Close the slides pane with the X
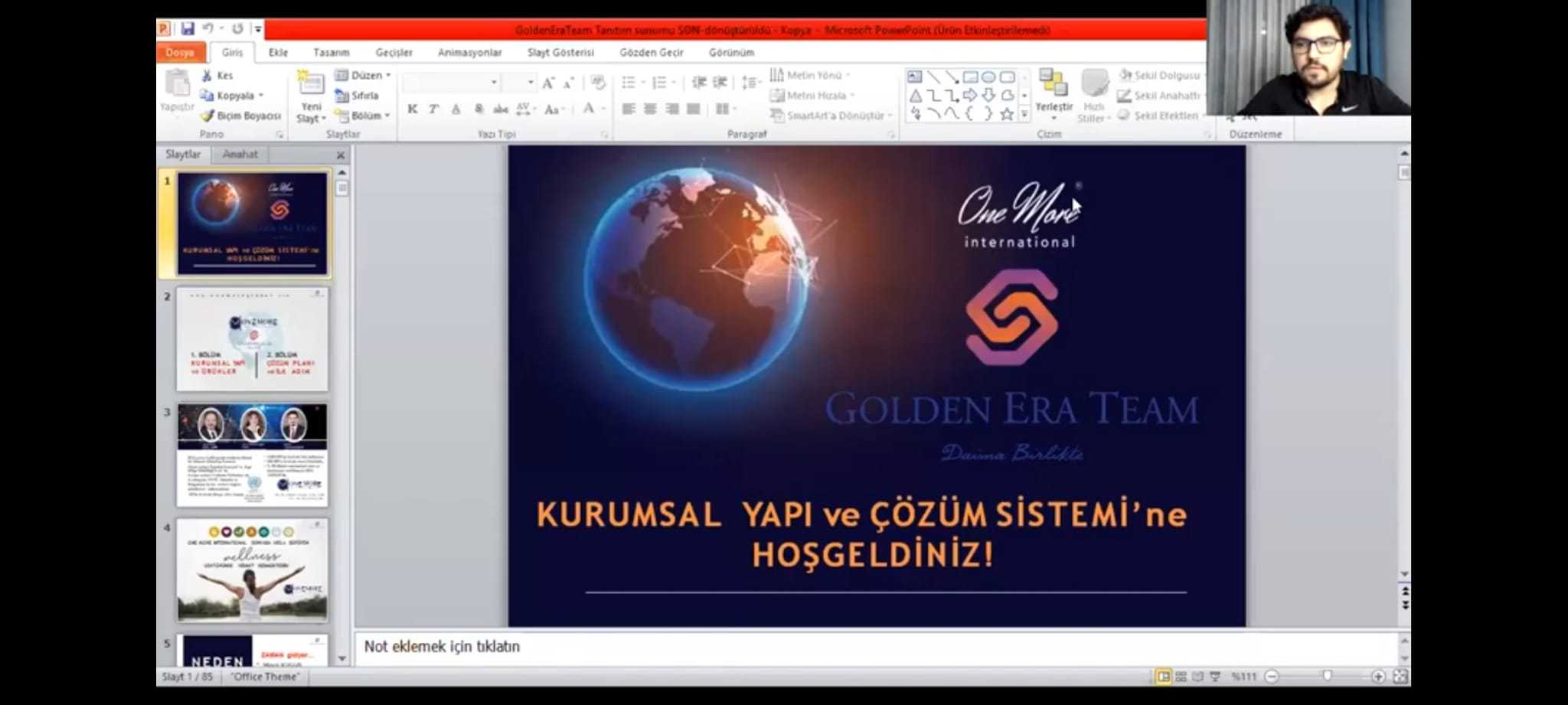The image size is (1568, 705). click(x=341, y=155)
